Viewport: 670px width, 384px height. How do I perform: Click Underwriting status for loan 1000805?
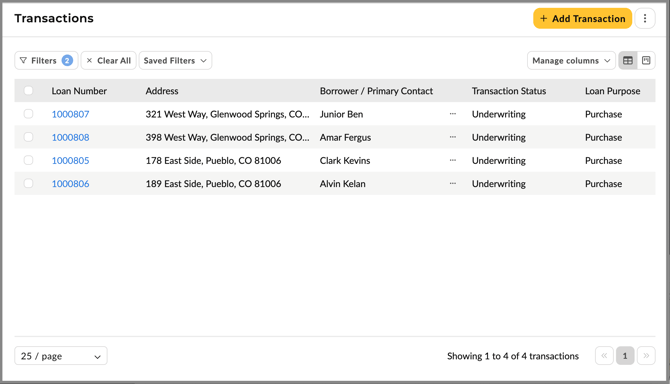click(499, 160)
